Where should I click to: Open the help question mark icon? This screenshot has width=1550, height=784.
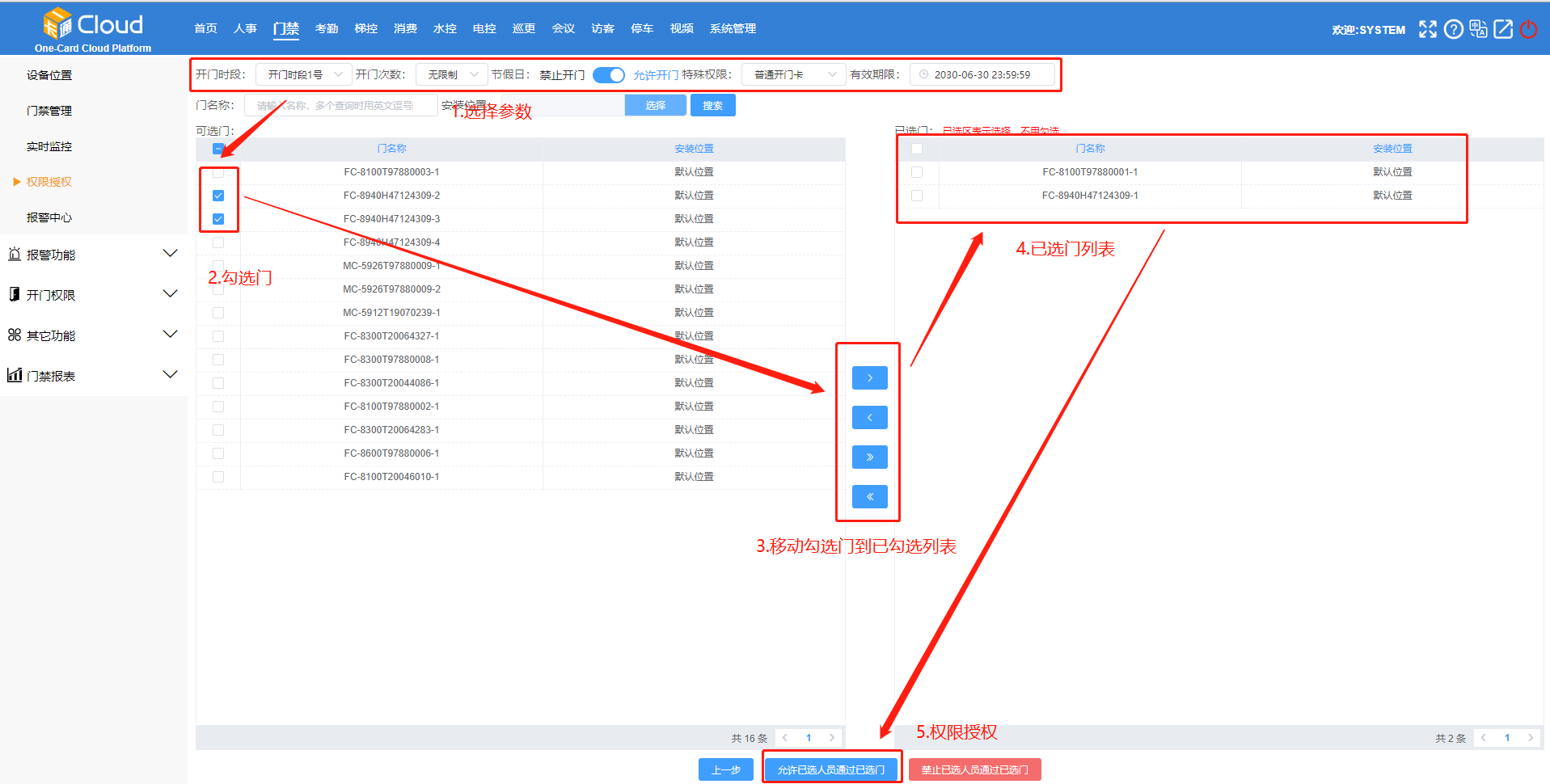coord(1453,29)
